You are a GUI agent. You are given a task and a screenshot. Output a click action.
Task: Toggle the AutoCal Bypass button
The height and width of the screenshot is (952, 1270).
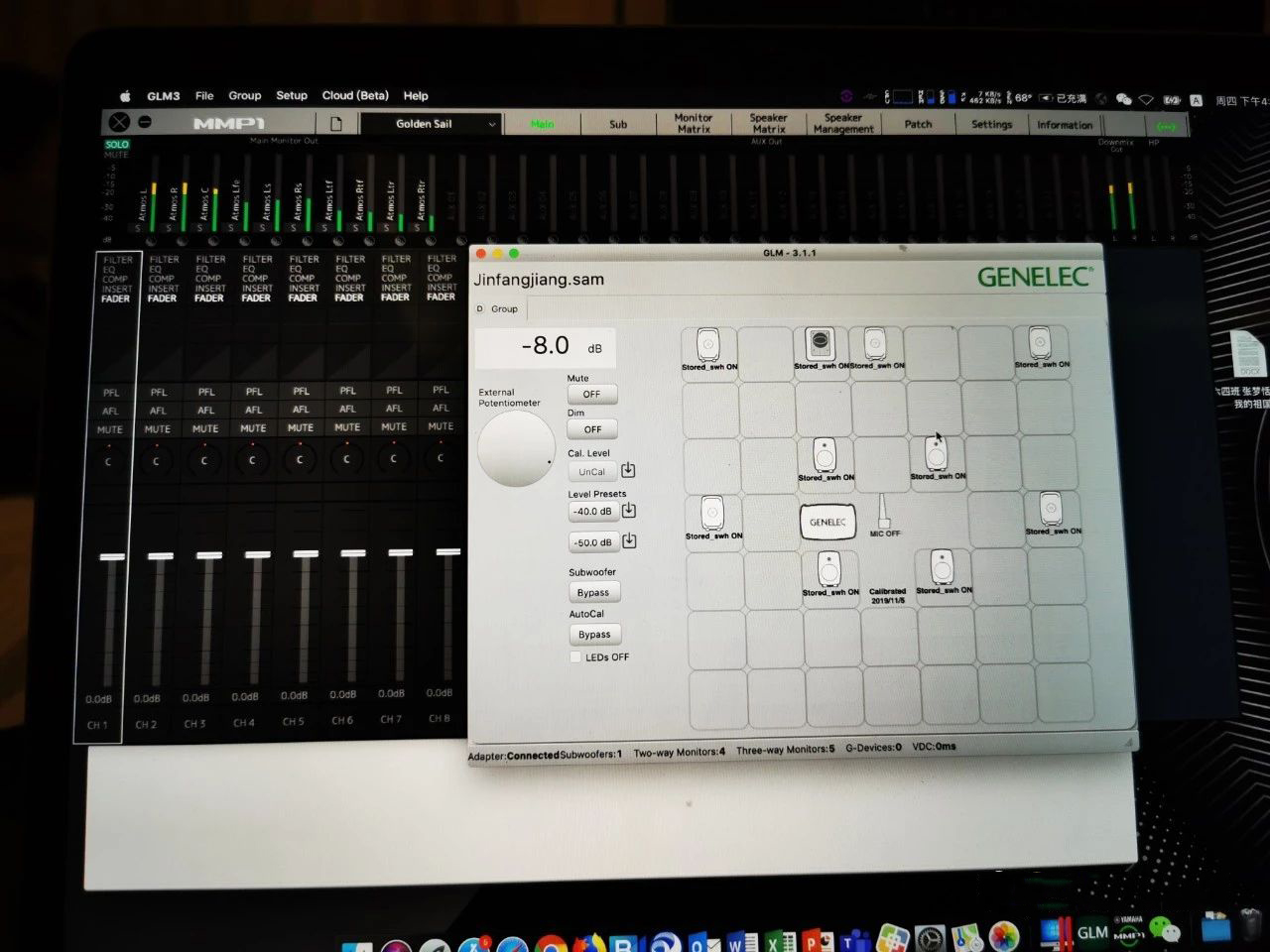pyautogui.click(x=594, y=634)
